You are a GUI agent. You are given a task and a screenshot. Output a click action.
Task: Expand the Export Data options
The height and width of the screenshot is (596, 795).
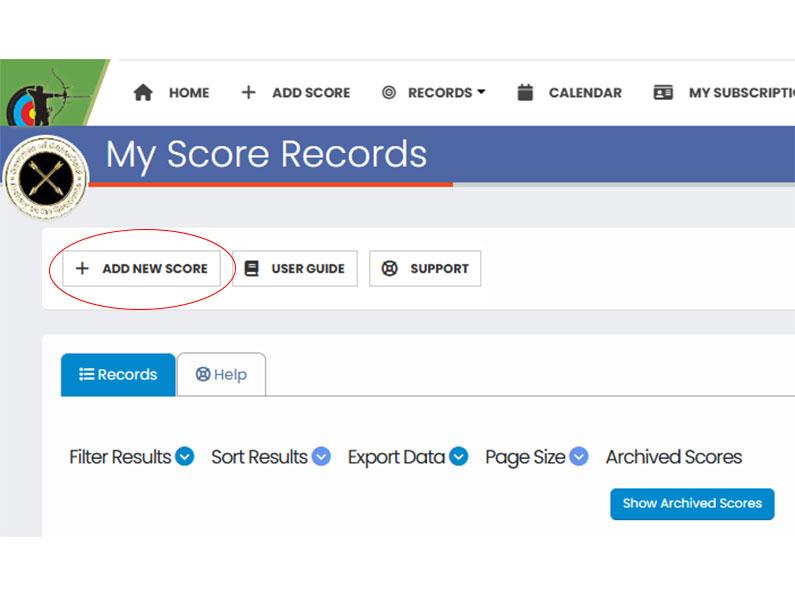(458, 457)
